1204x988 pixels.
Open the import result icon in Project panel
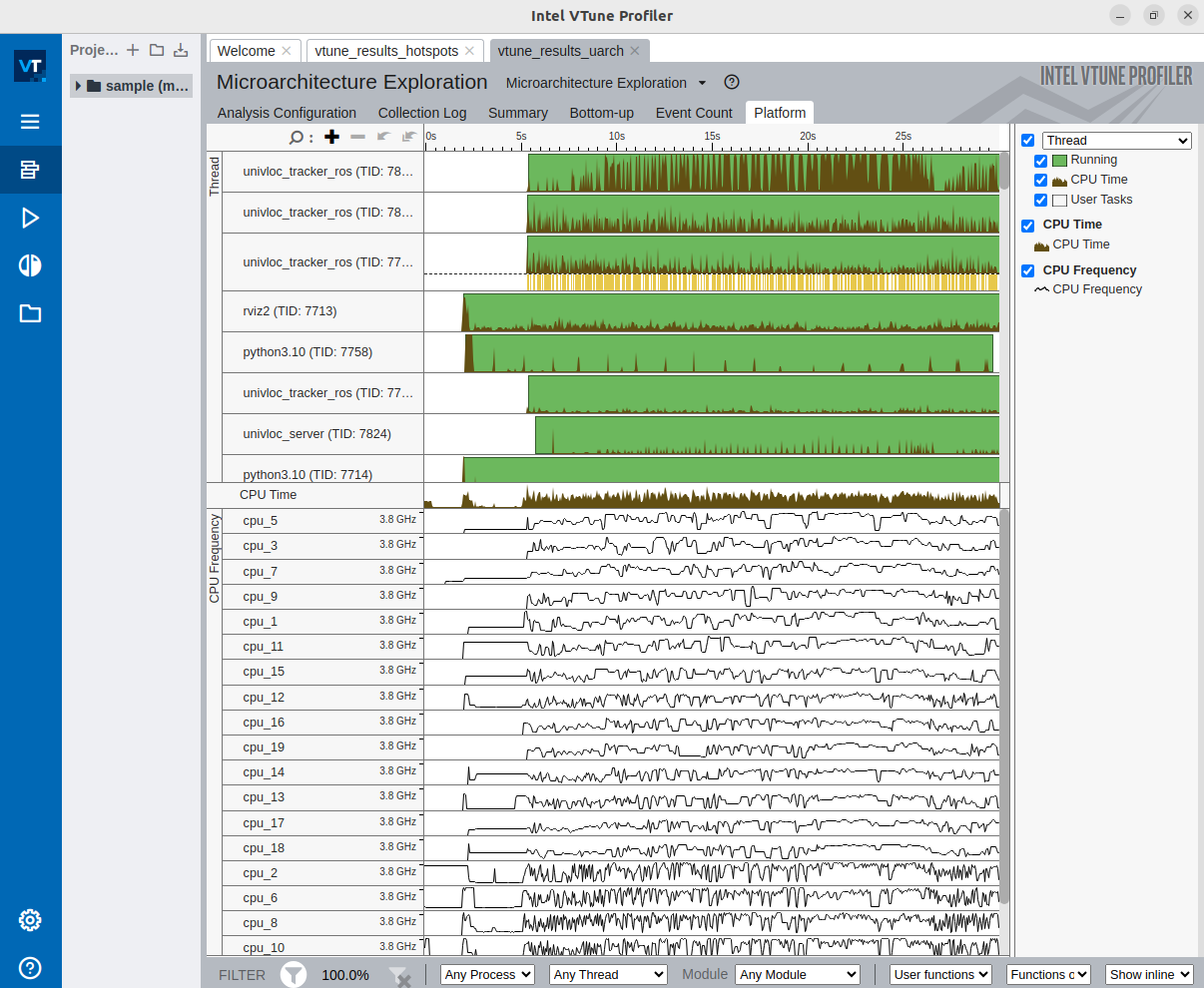[x=180, y=49]
